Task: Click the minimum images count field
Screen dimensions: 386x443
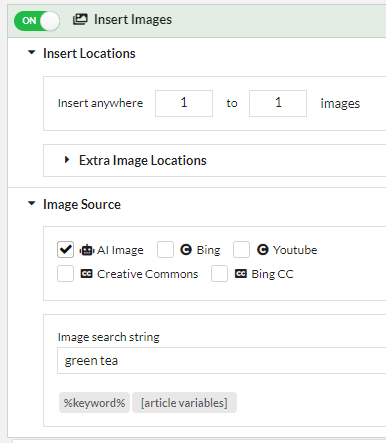Action: click(x=184, y=103)
